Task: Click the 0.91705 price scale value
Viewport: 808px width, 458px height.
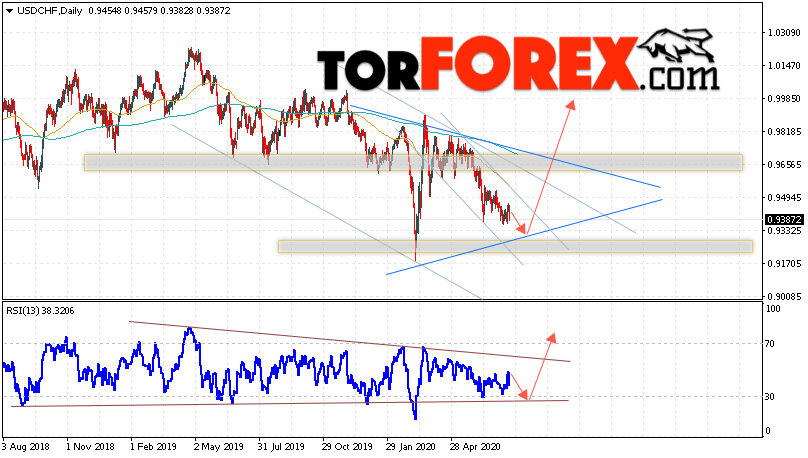Action: click(784, 264)
